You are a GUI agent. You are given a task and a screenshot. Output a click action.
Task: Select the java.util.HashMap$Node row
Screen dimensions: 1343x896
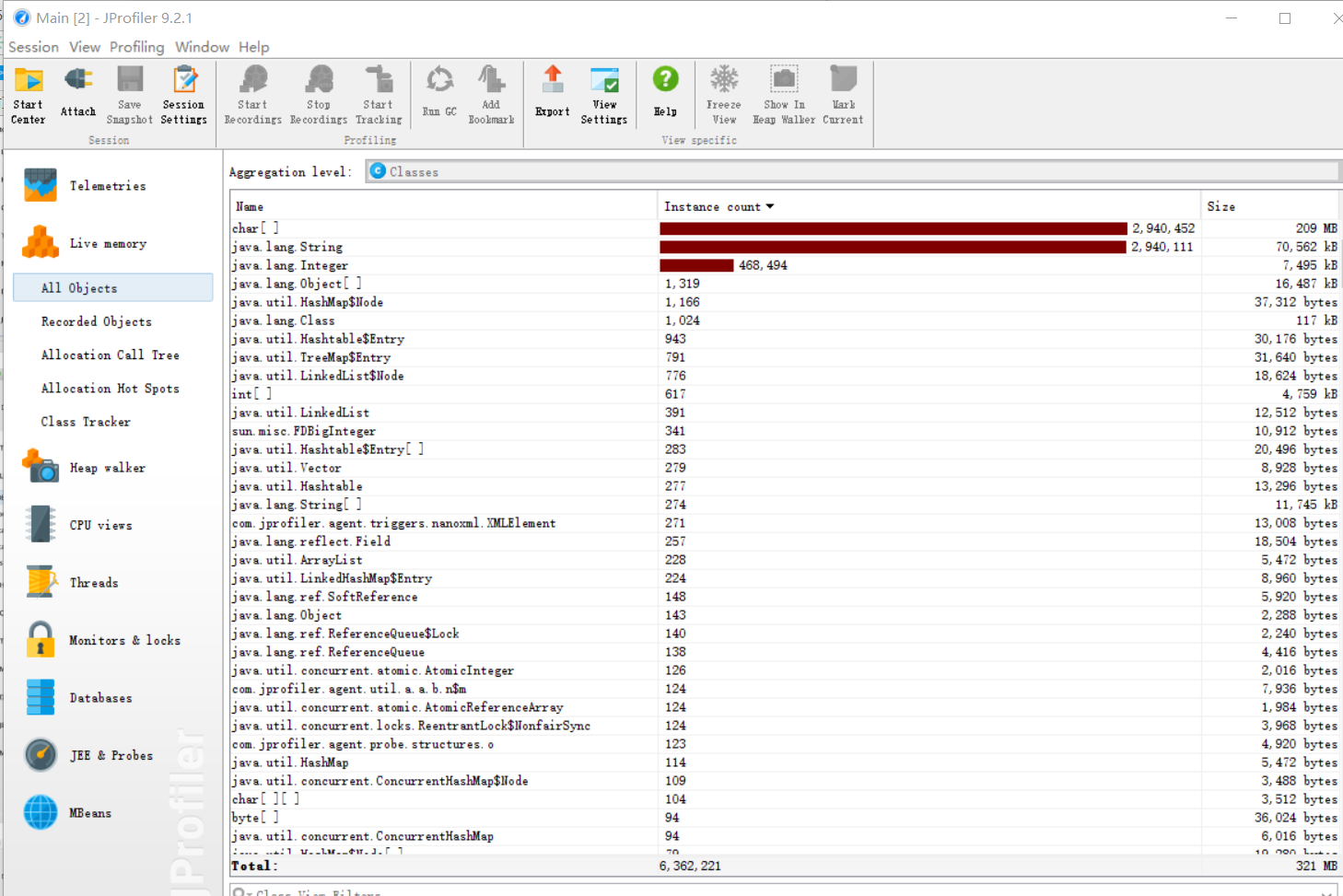[785, 302]
